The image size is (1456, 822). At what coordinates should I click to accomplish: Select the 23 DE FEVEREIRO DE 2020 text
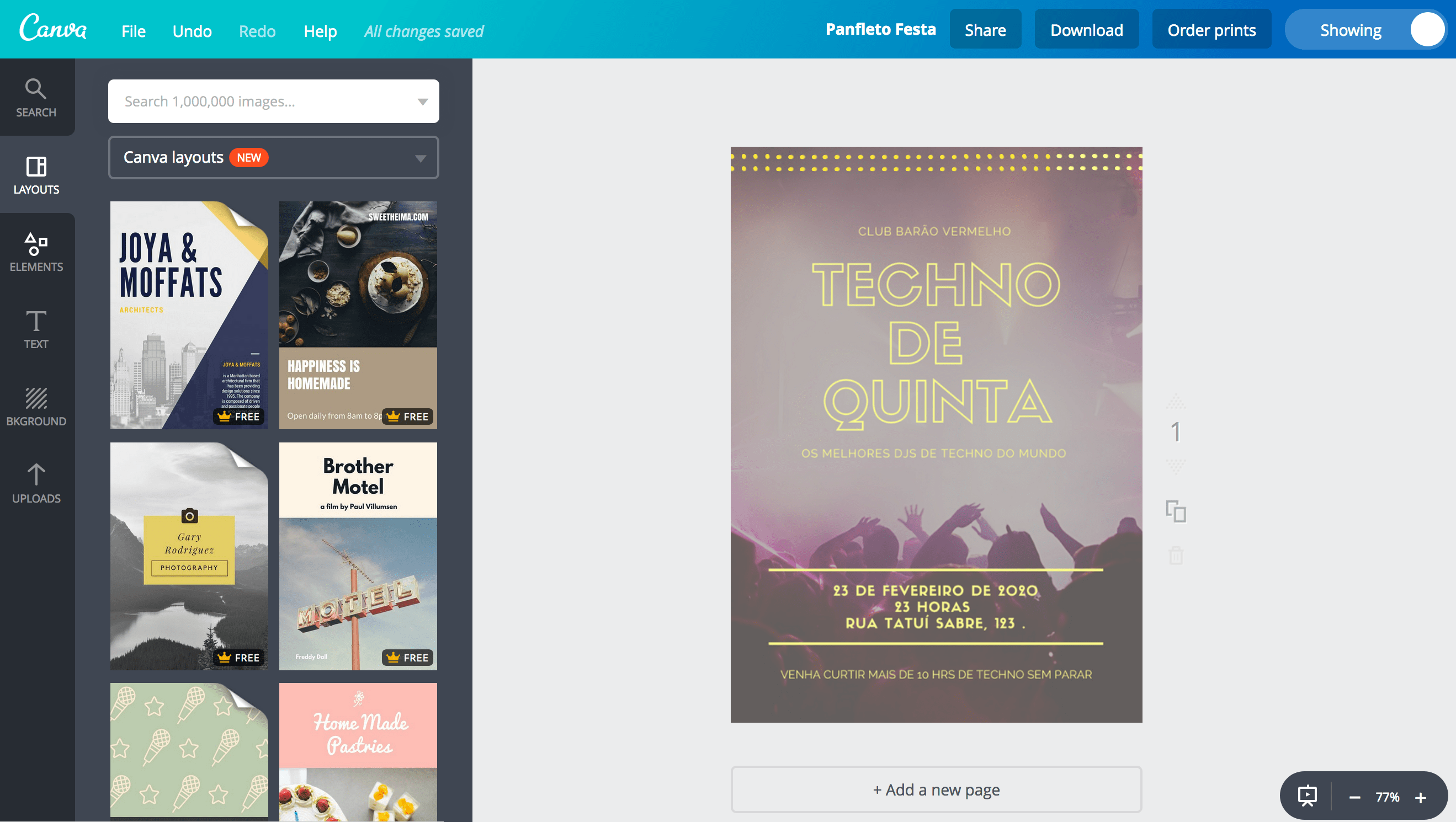935,591
